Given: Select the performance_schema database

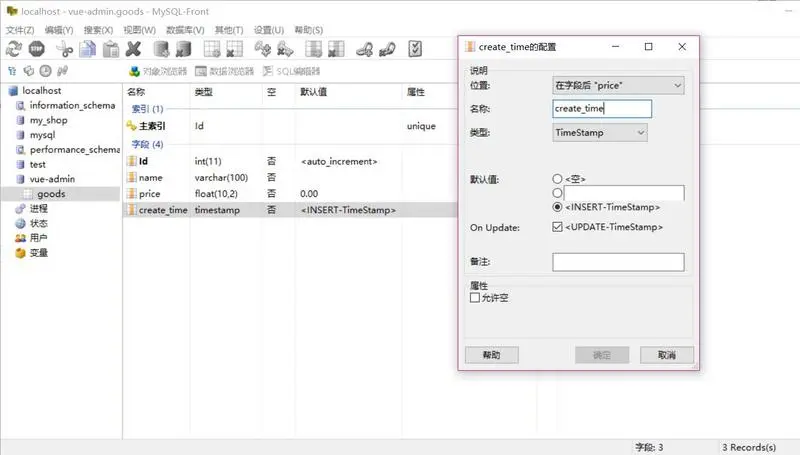Looking at the screenshot, I should 74,149.
